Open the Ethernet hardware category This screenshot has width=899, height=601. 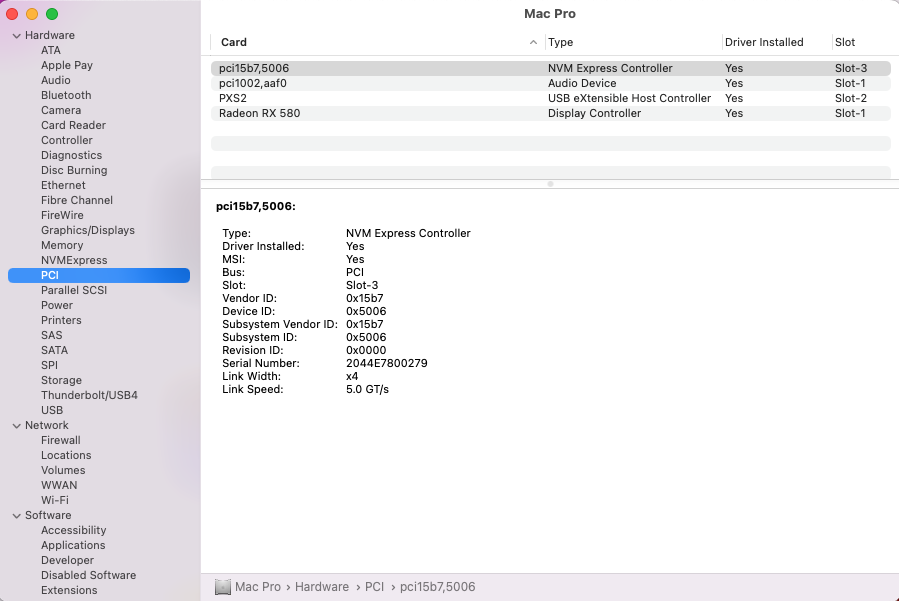tap(63, 185)
